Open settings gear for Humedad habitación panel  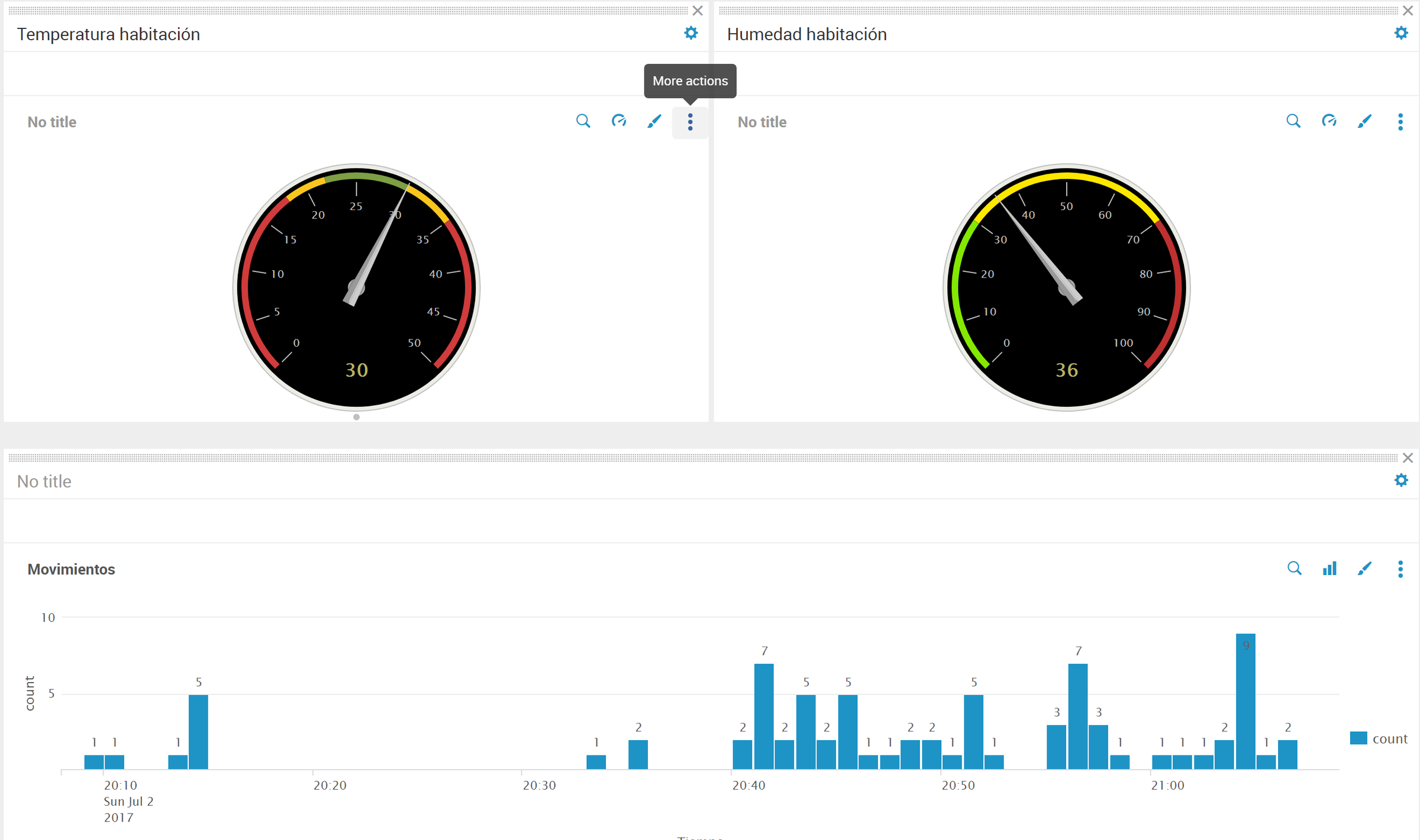point(1400,33)
